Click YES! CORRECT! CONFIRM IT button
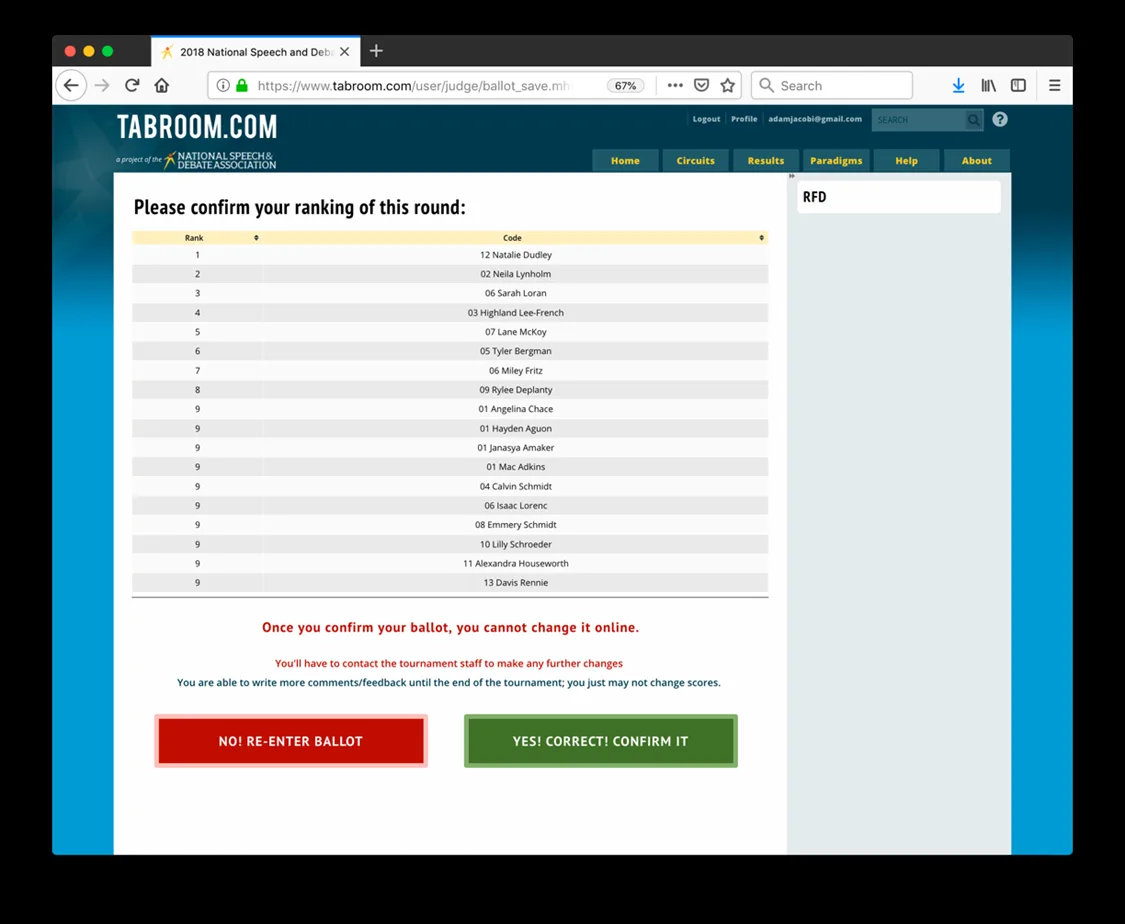Screen dimensions: 1125x924 (601, 741)
